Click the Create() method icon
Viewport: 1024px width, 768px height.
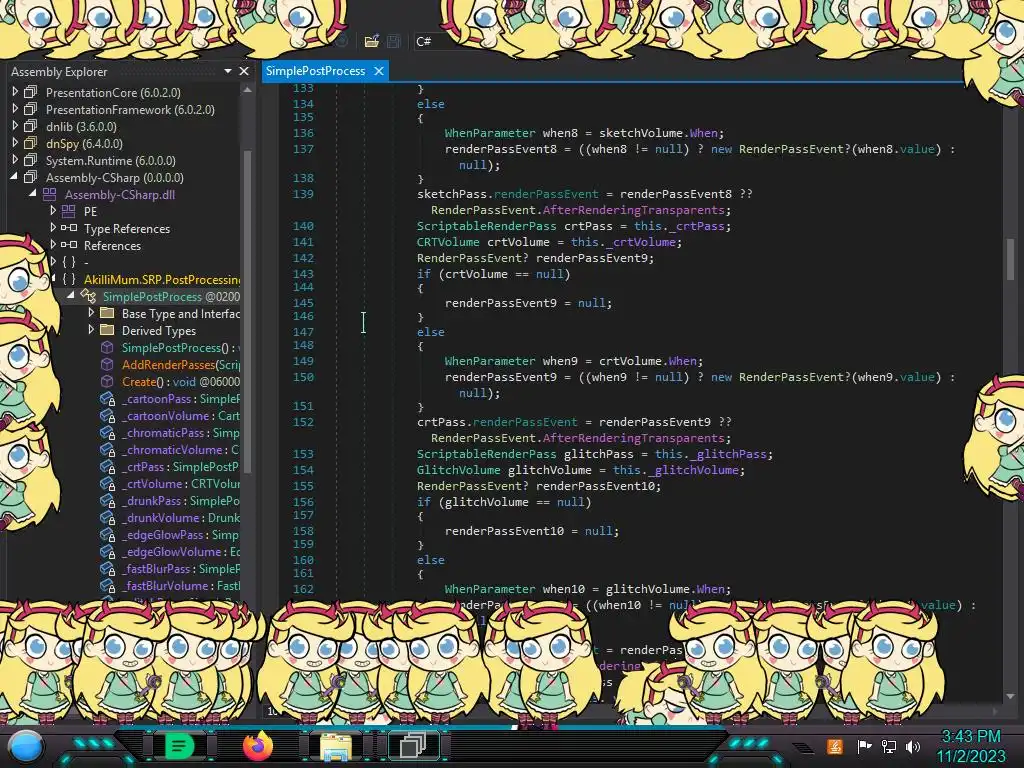107,381
